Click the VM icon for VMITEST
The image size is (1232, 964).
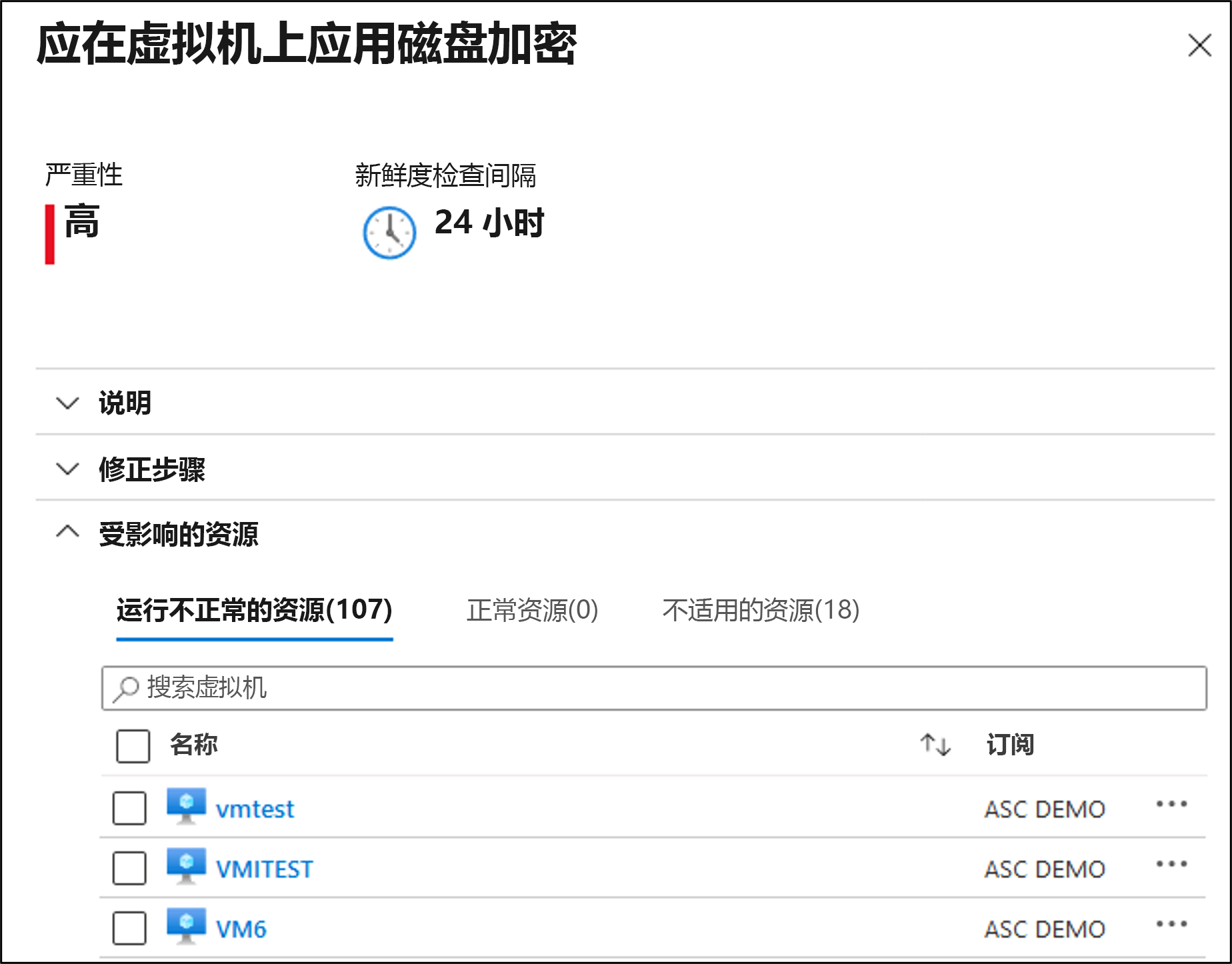[186, 865]
